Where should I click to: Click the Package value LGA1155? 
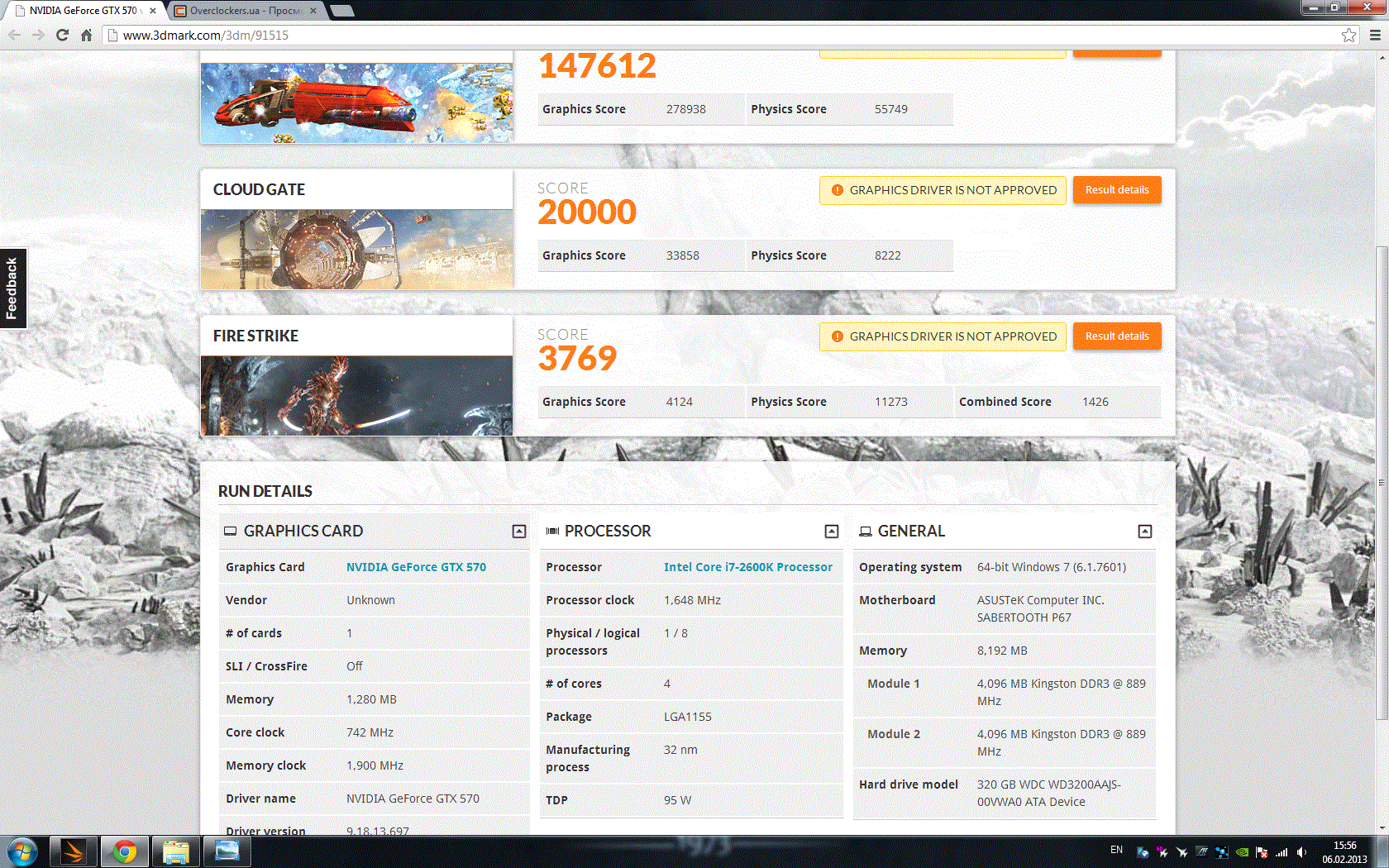(688, 717)
